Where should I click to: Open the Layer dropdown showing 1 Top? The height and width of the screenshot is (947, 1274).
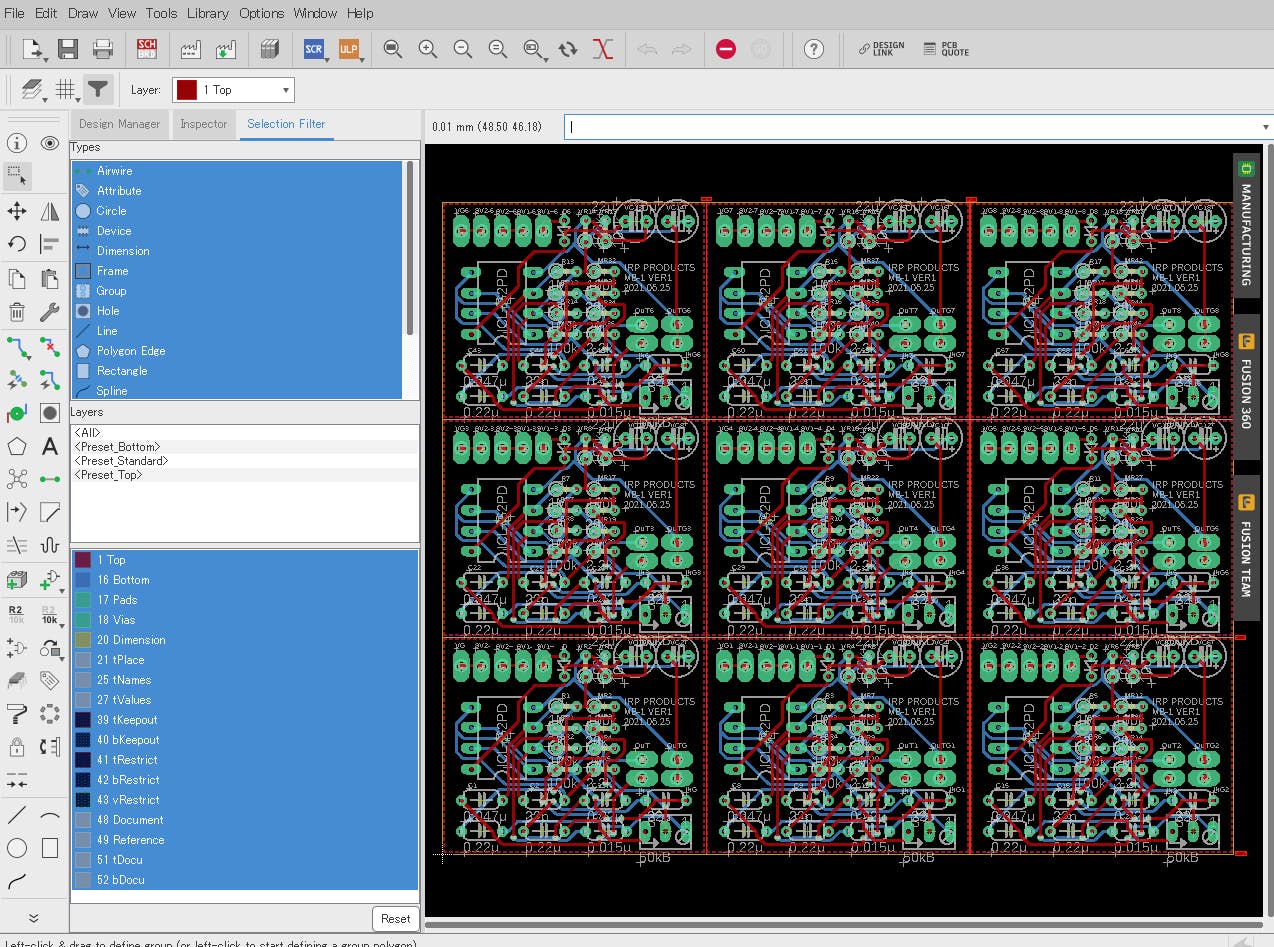[234, 90]
